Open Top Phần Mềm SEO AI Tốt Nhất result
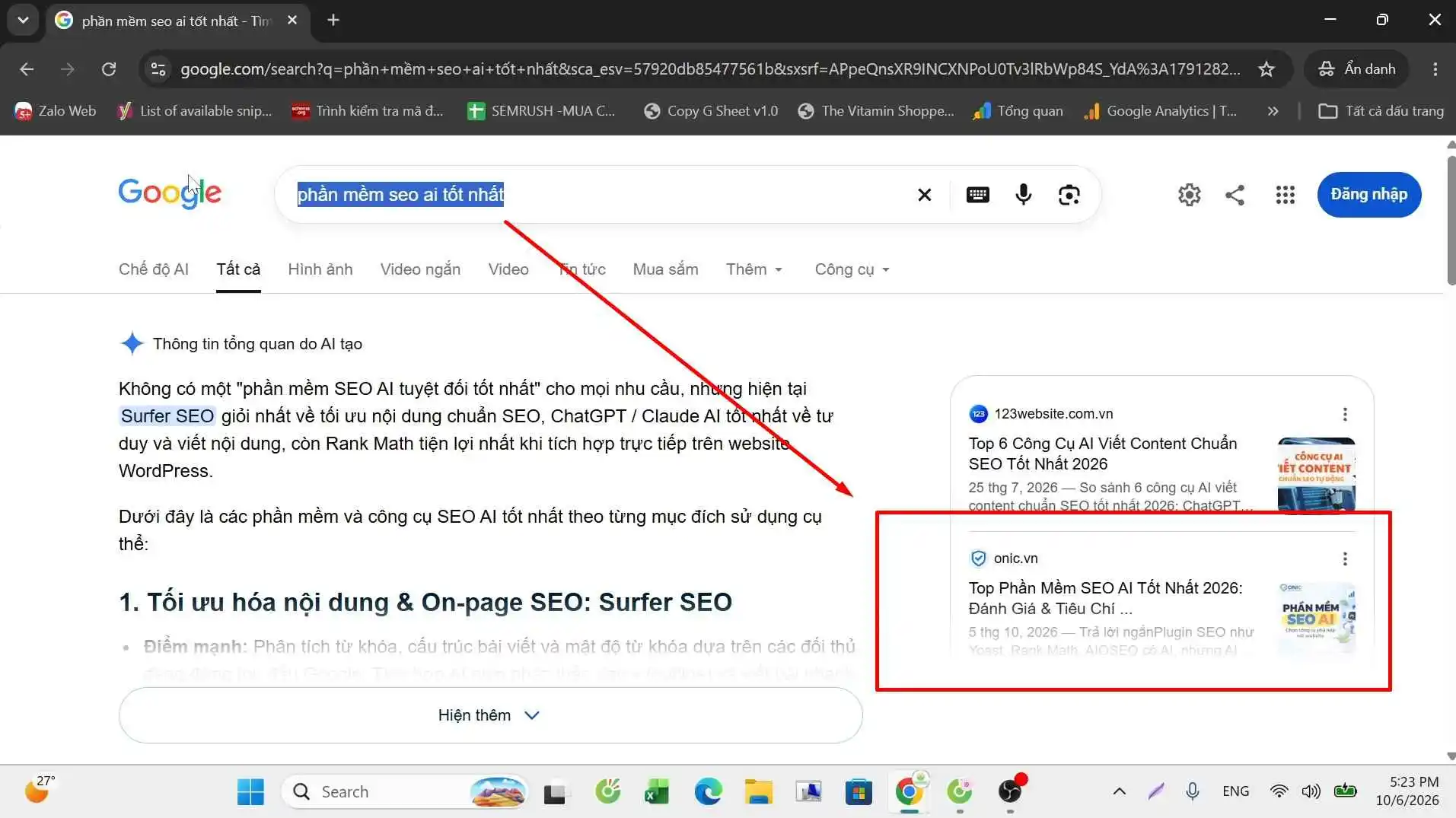 tap(1105, 598)
